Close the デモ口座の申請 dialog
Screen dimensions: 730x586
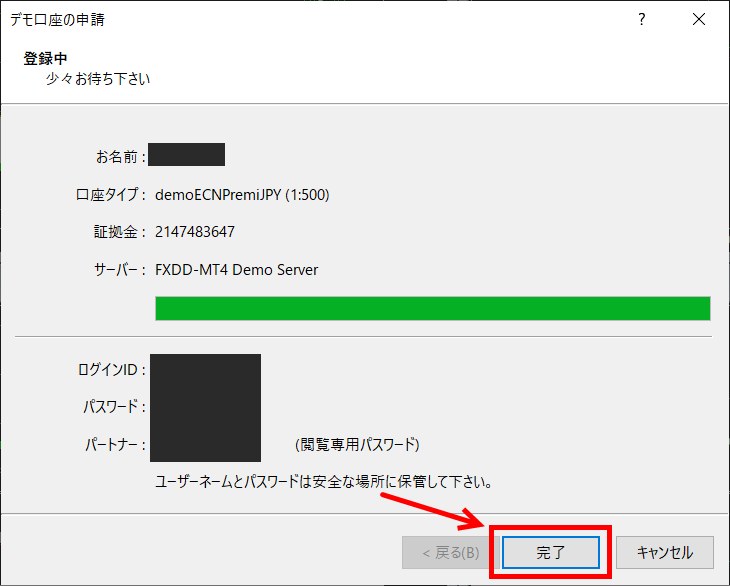click(699, 19)
